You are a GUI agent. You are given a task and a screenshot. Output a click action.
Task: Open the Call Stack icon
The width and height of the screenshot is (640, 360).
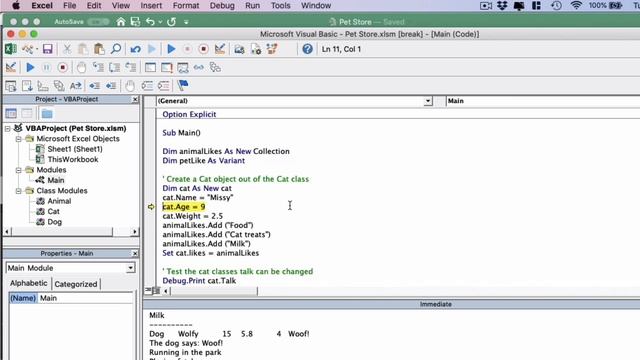click(x=215, y=67)
